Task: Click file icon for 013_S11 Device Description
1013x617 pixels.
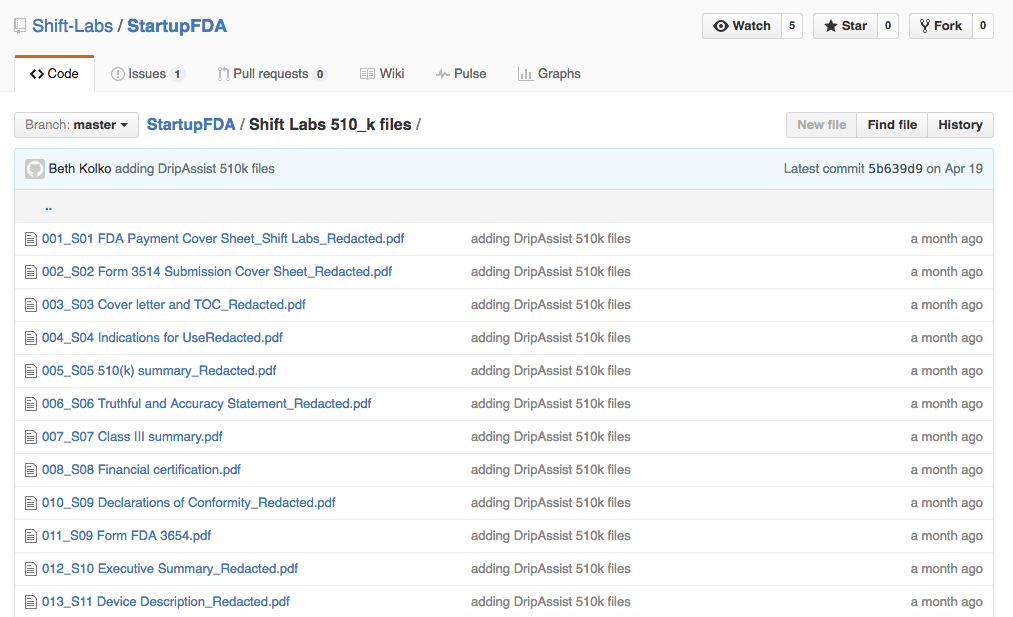Action: pyautogui.click(x=30, y=601)
